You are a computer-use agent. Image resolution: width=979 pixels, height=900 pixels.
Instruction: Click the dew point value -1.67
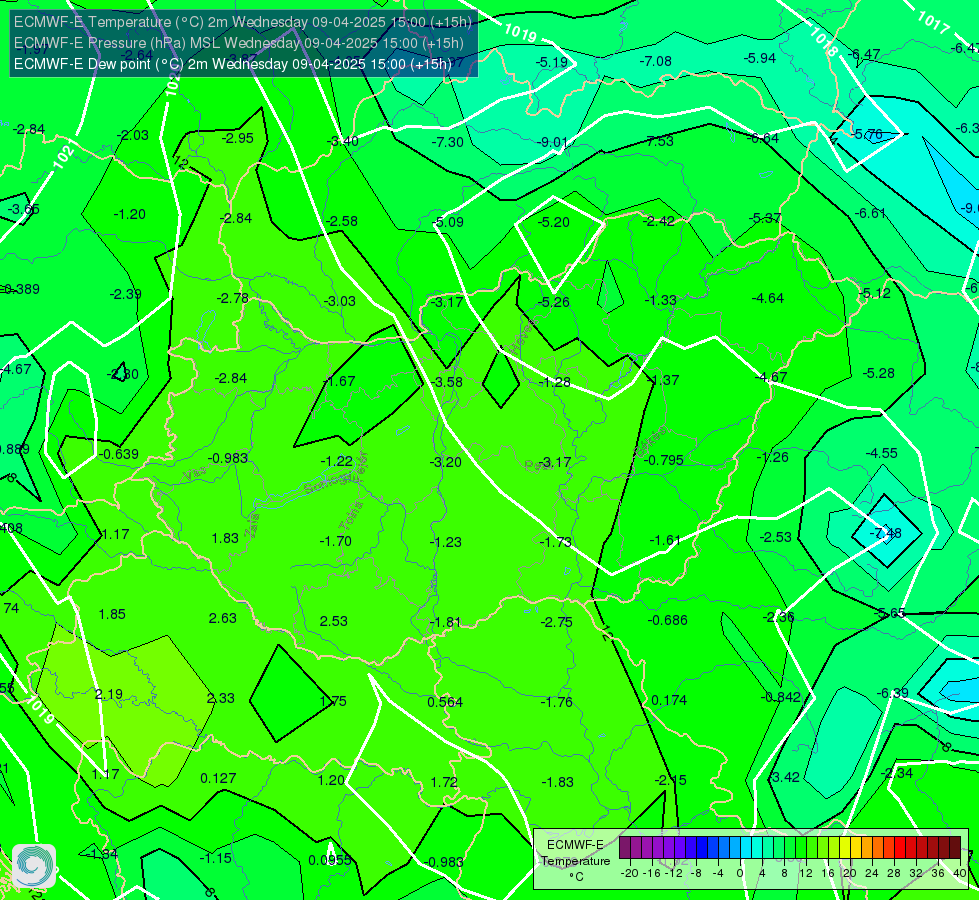(x=339, y=381)
